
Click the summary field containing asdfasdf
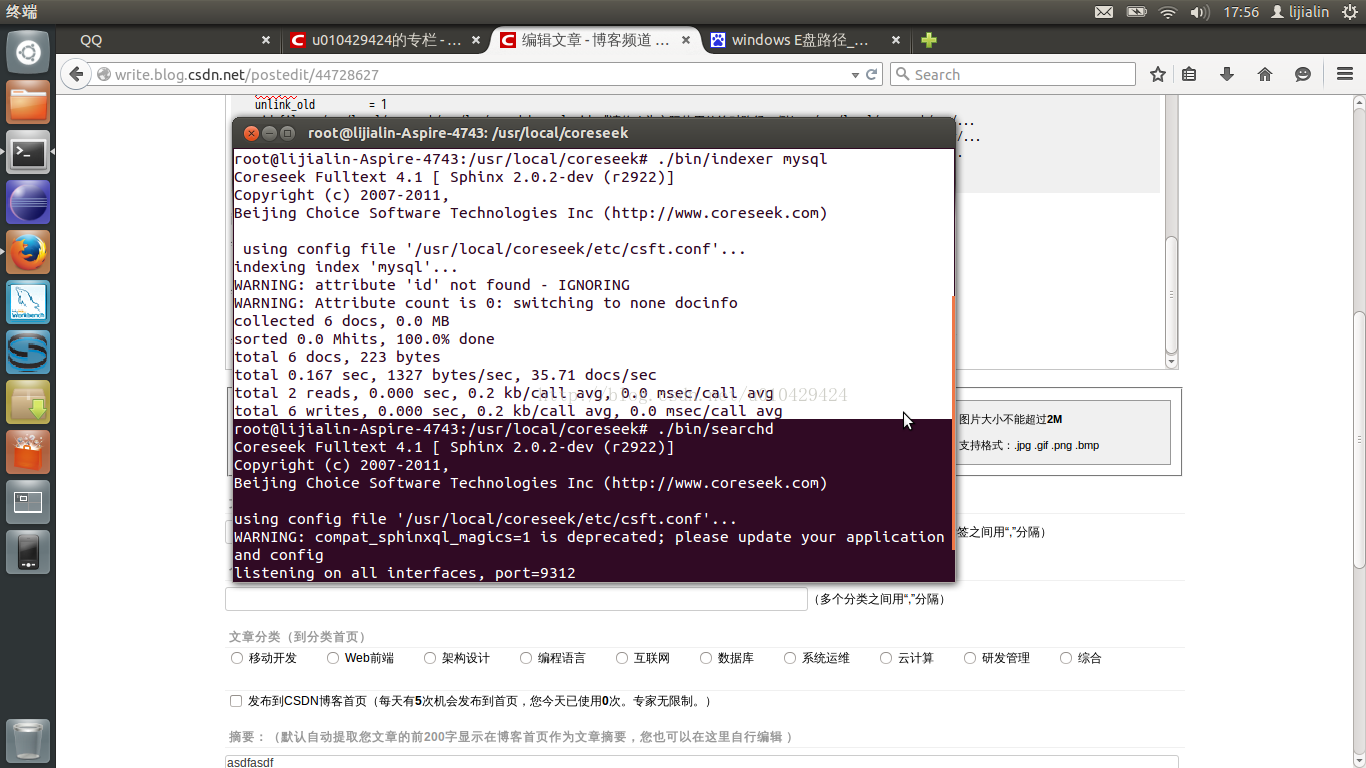pyautogui.click(x=702, y=762)
